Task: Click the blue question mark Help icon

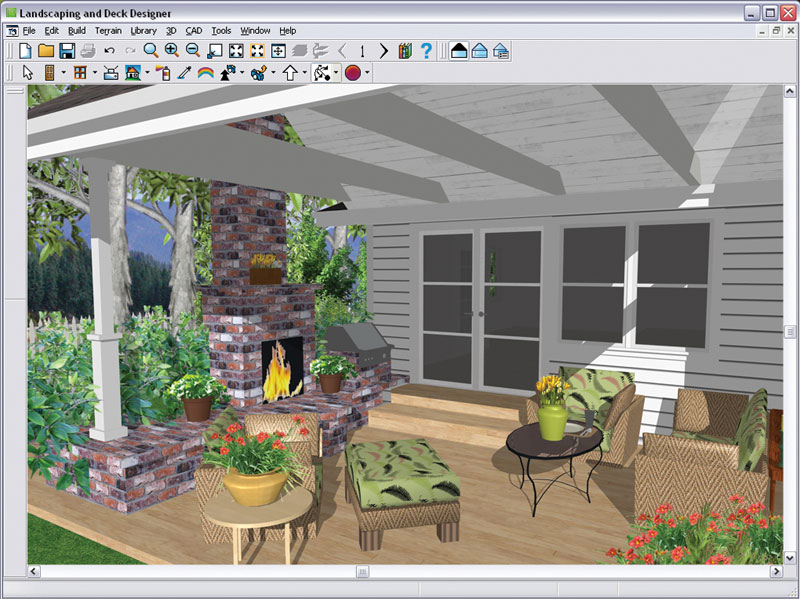Action: click(x=426, y=50)
